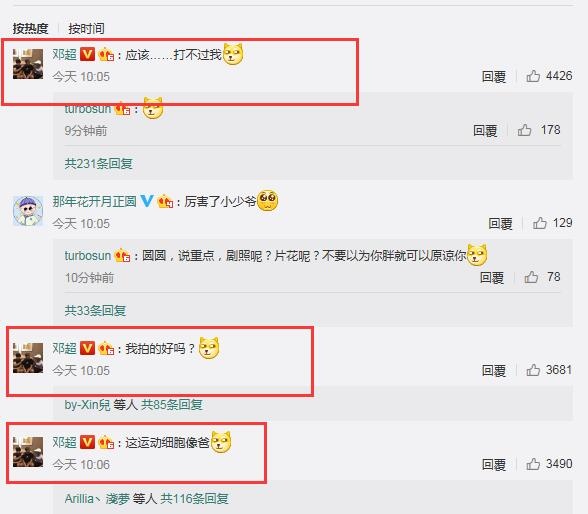Click 邓超's avatar on 我拍的好吗 comment
This screenshot has width=588, height=514.
coord(28,358)
